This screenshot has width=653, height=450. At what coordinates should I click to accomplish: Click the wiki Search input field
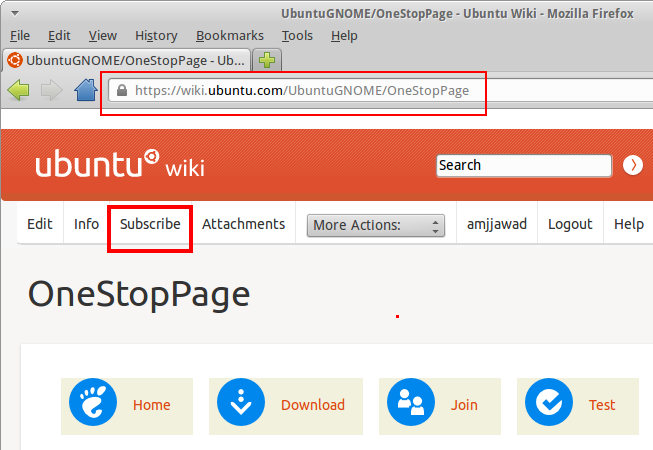(x=524, y=166)
